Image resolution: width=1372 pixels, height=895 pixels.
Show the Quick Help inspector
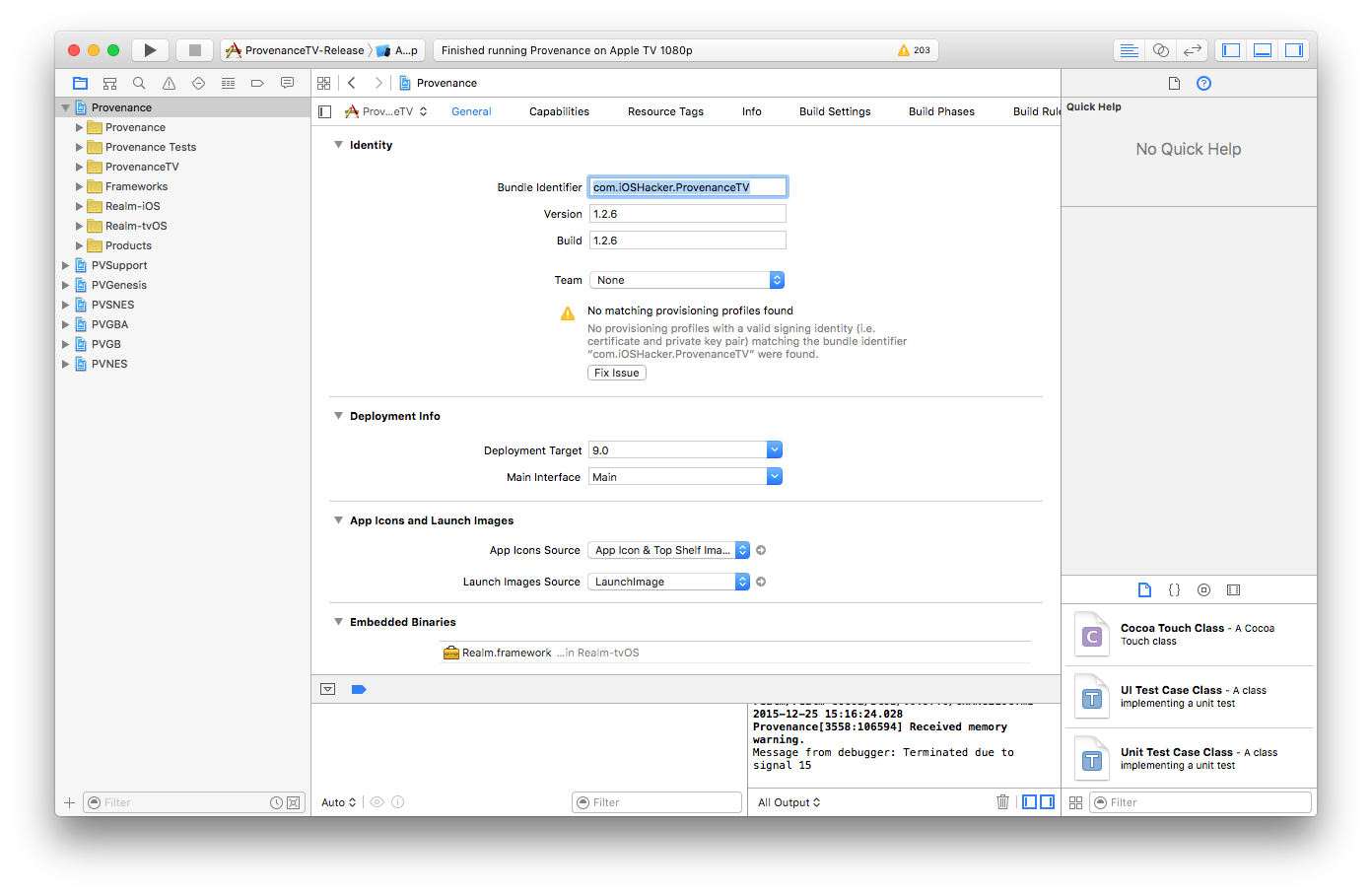click(x=1203, y=83)
